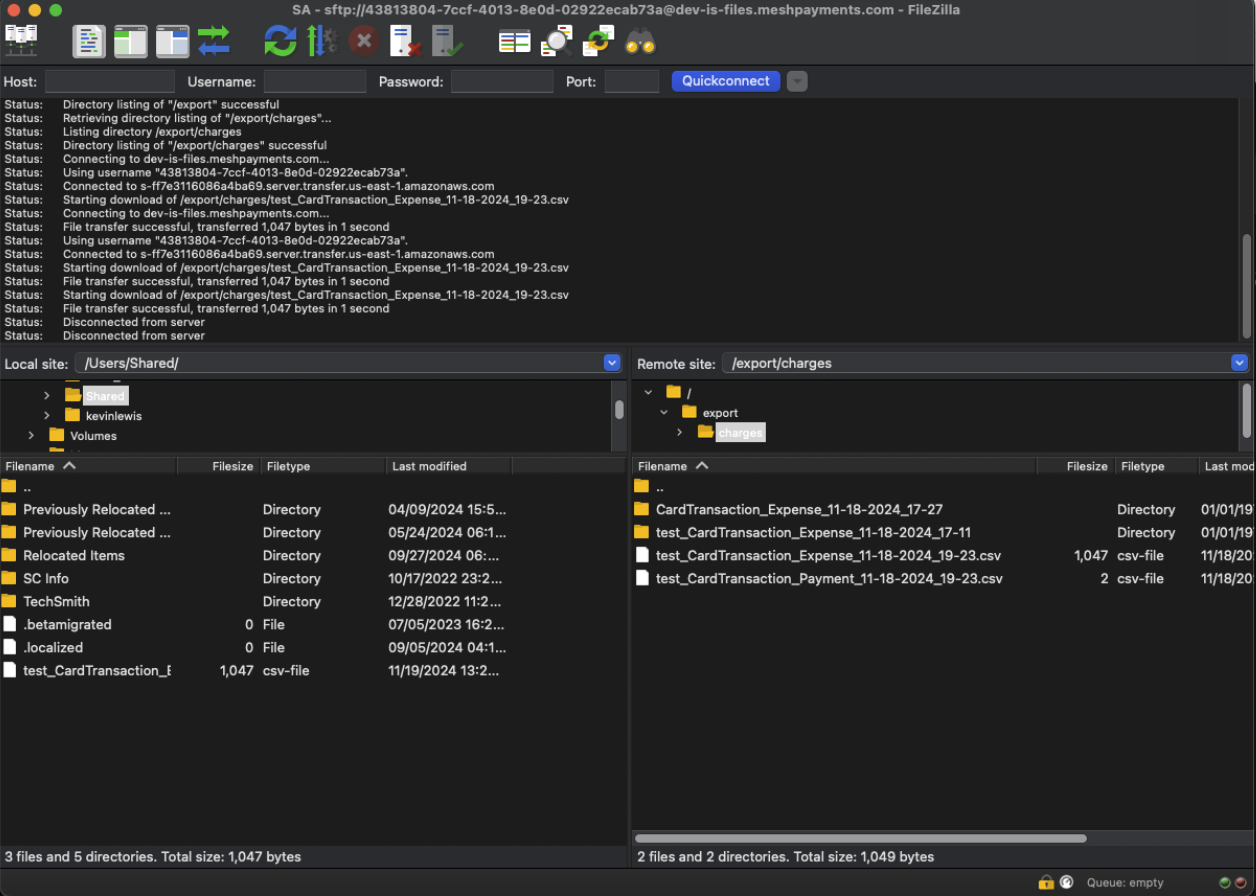The height and width of the screenshot is (896, 1256).
Task: Expand the kevinlewis folder in local tree
Action: coord(47,415)
